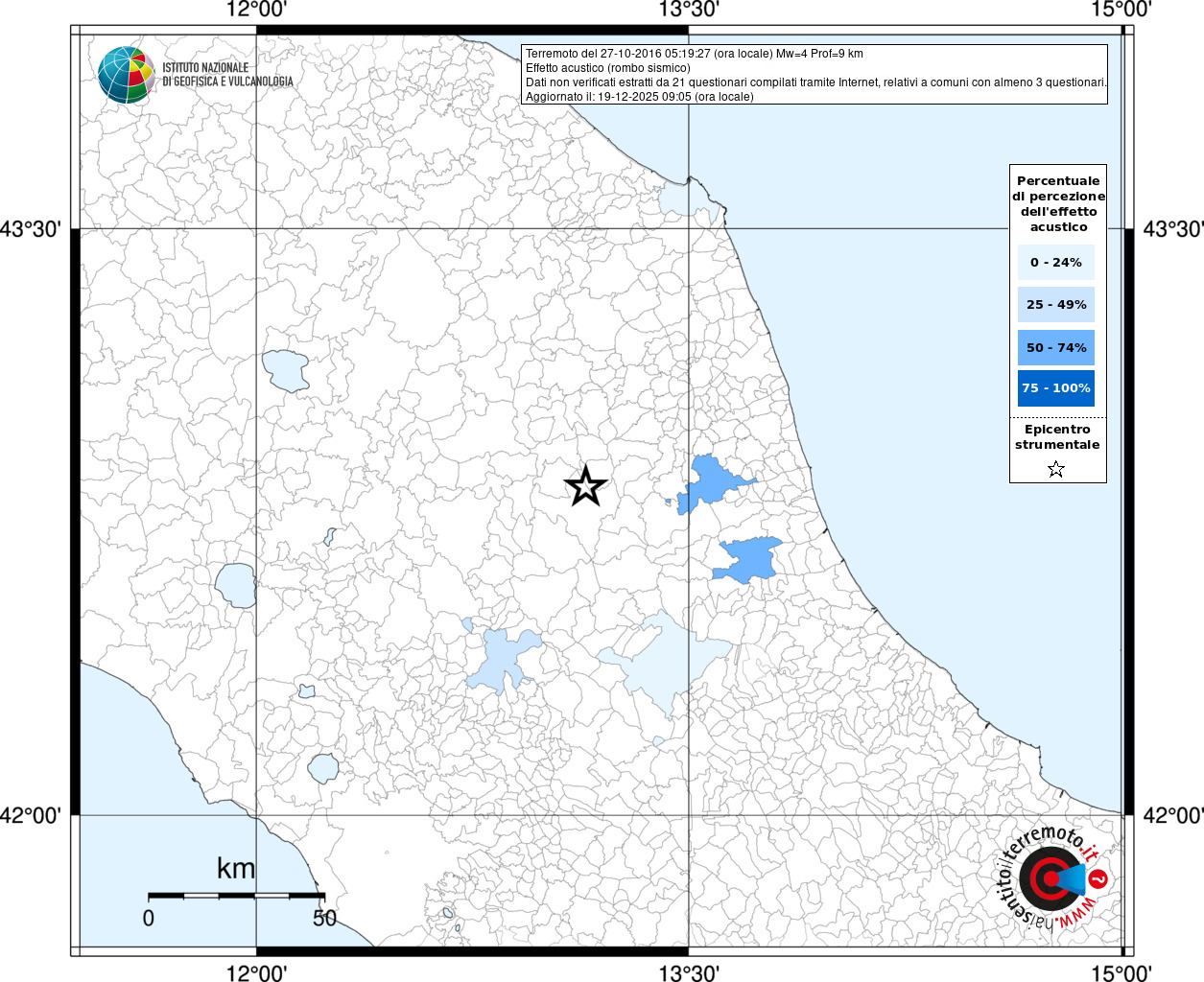The image size is (1204, 982).
Task: Click right axis label 42°00'
Action: 1173,815
